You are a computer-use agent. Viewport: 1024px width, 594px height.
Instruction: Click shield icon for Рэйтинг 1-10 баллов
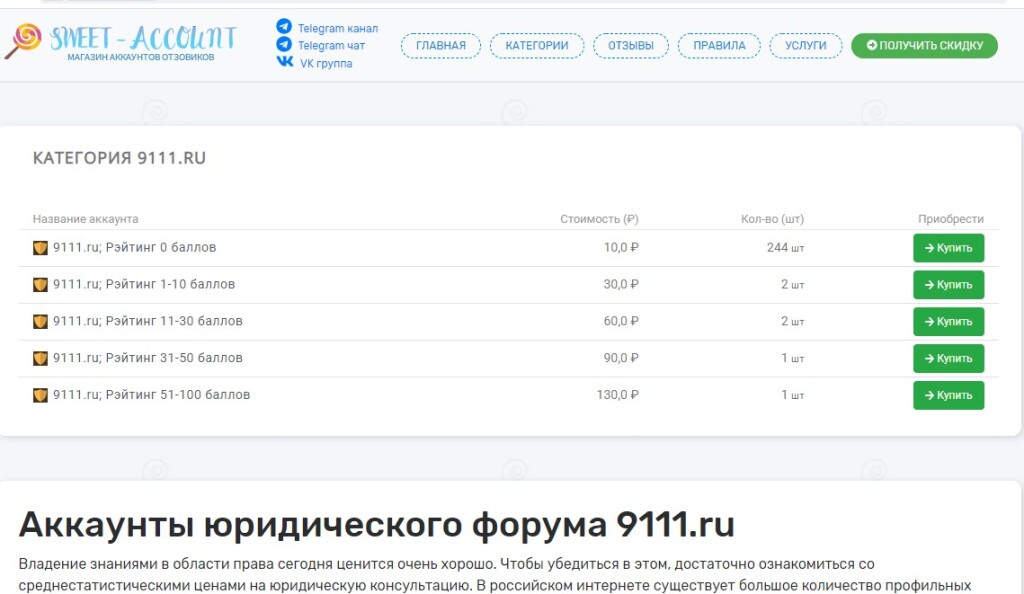click(40, 285)
